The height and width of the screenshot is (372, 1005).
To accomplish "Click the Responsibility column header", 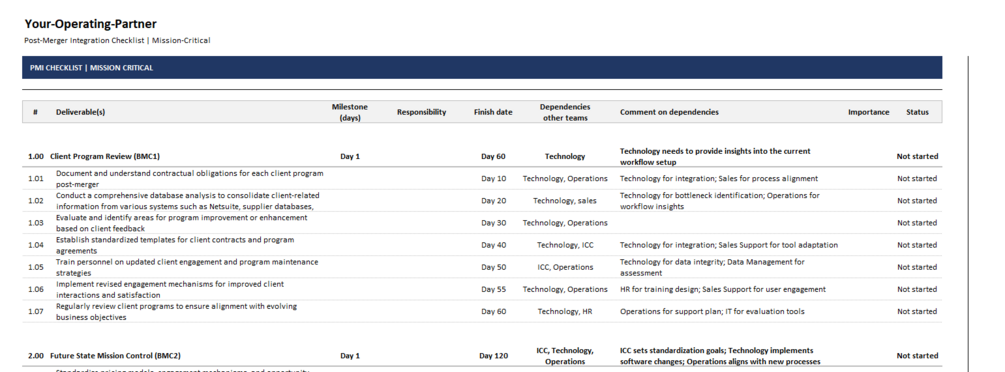I will (x=421, y=112).
